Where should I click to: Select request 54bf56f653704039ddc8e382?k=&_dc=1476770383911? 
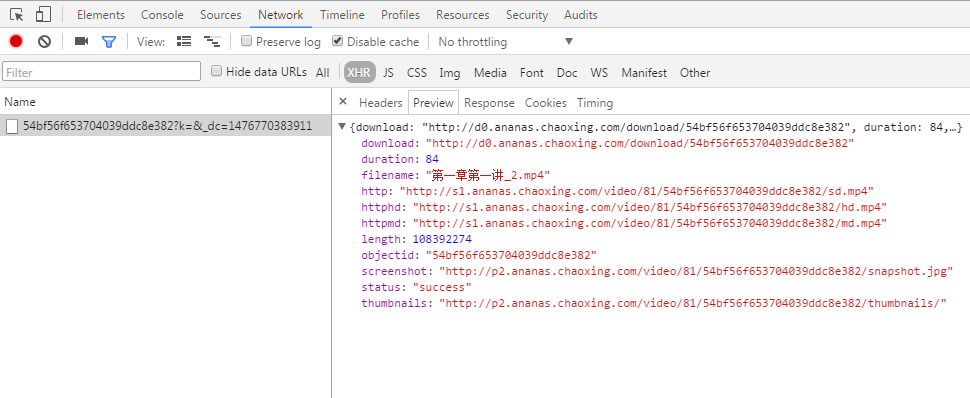[165, 126]
